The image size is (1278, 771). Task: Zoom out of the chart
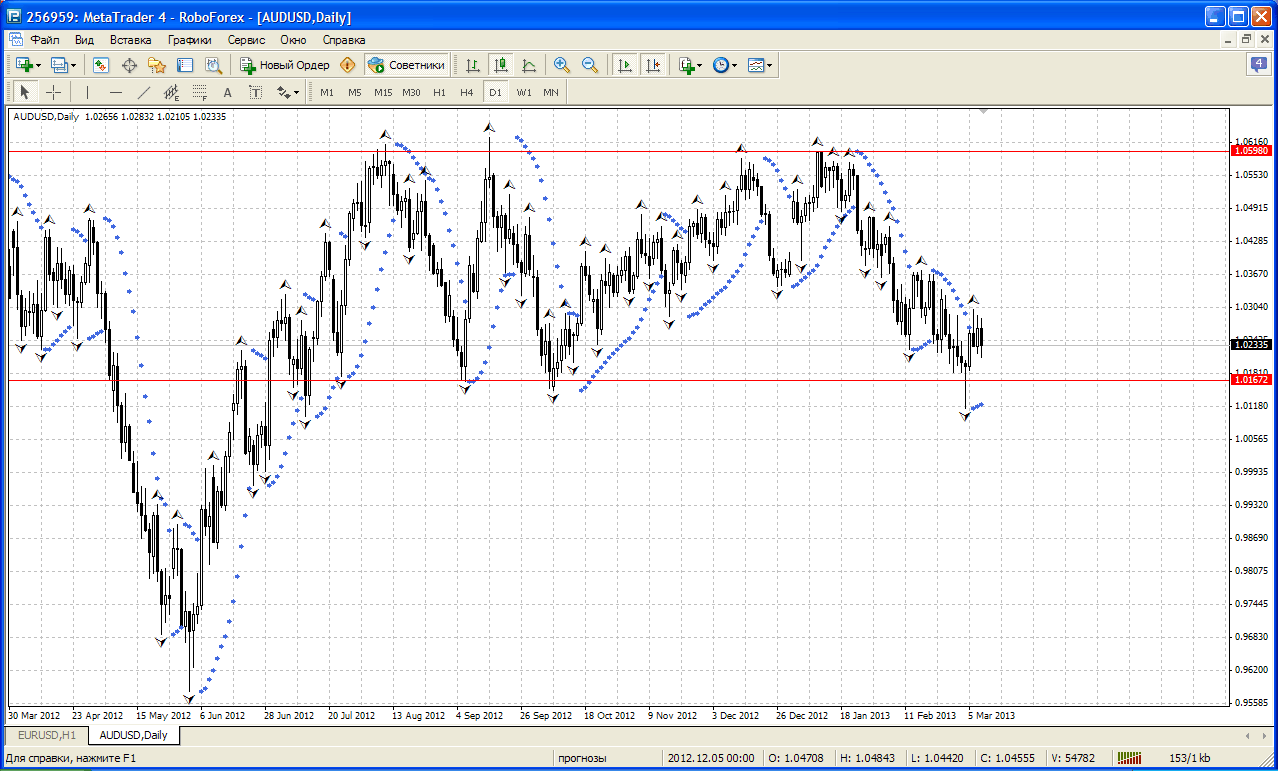click(590, 65)
